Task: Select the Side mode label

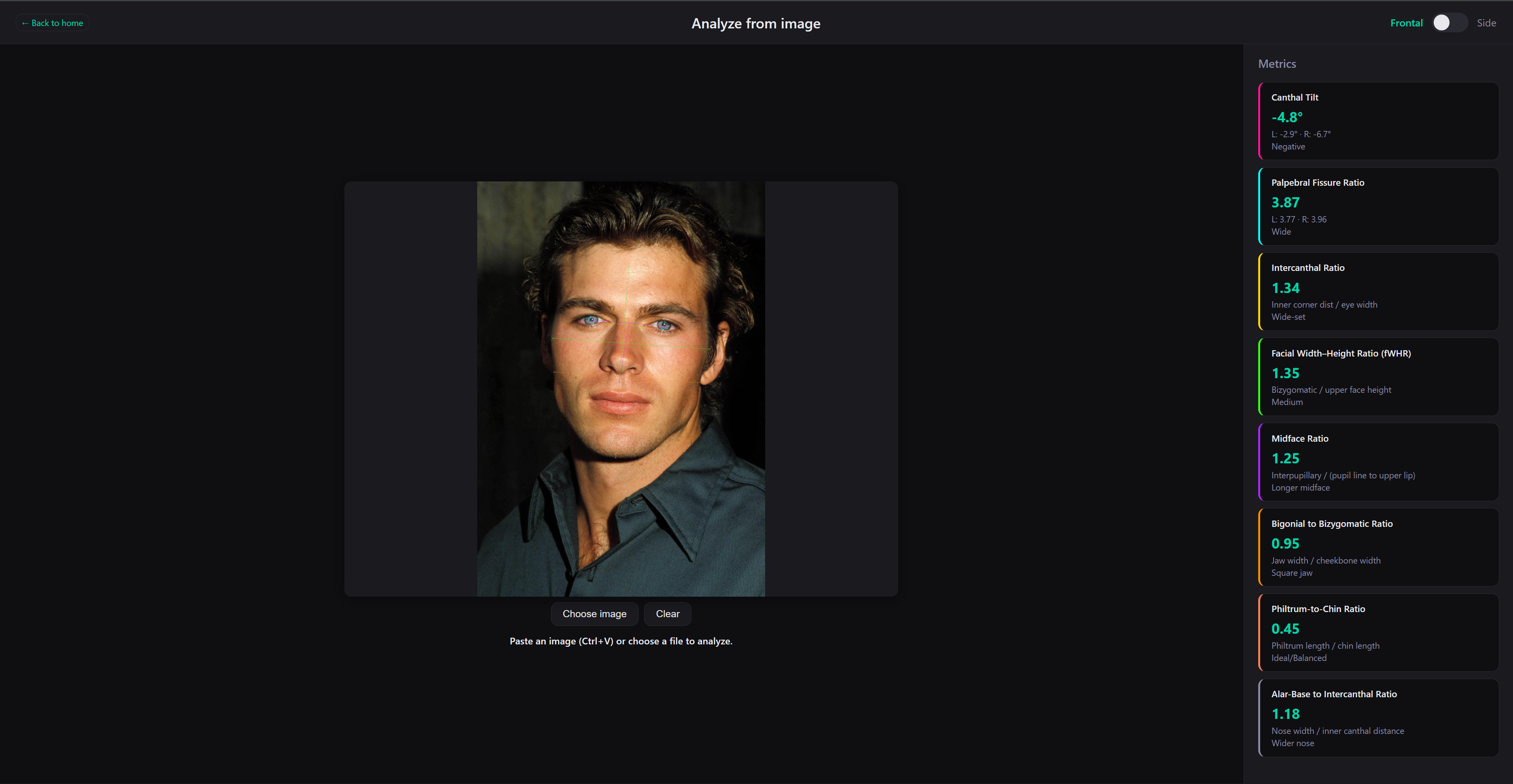Action: point(1486,23)
